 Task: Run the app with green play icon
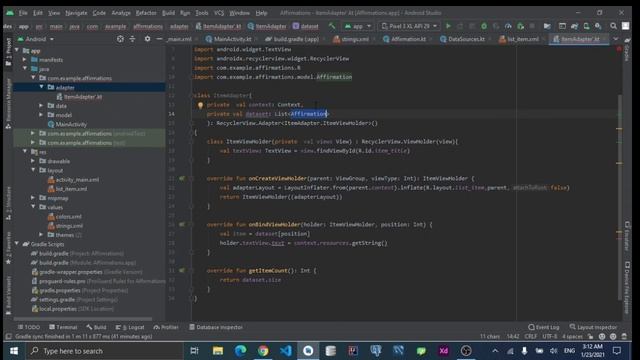(448, 26)
